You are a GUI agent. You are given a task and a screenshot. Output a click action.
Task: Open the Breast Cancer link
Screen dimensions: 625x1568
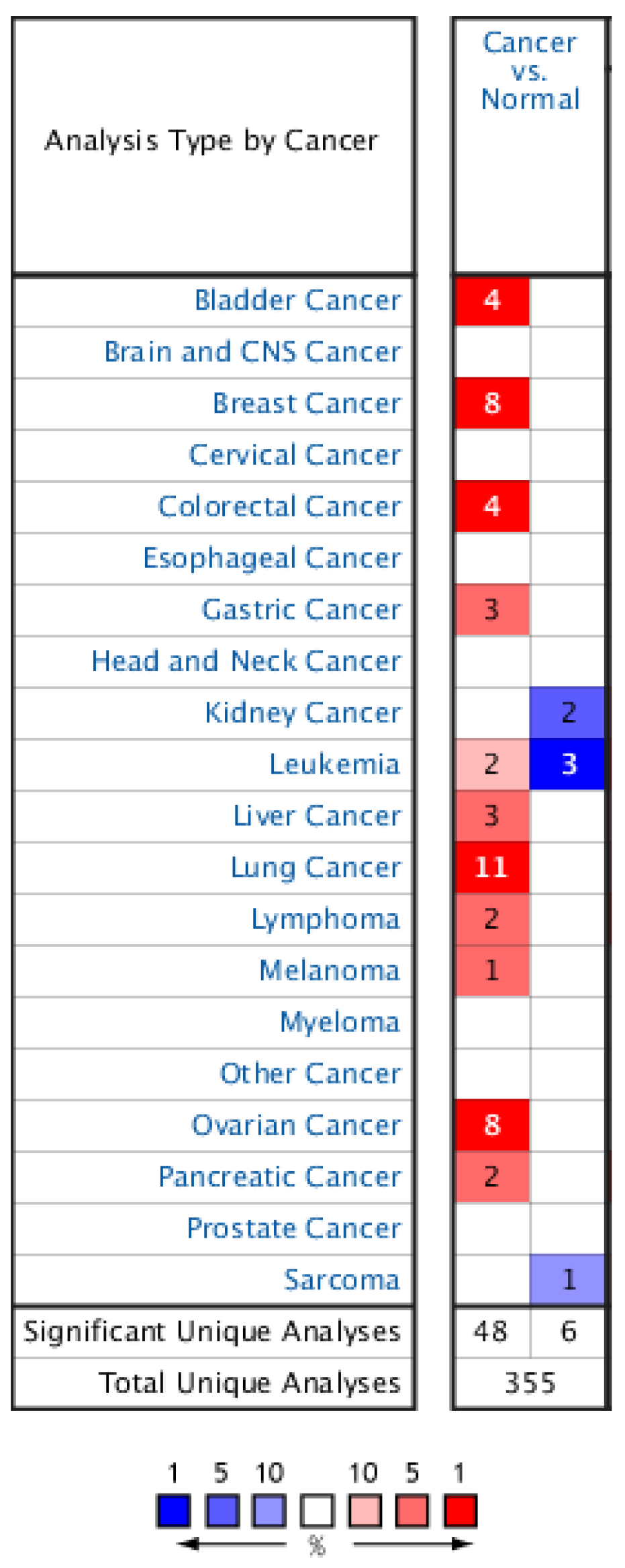click(x=307, y=404)
